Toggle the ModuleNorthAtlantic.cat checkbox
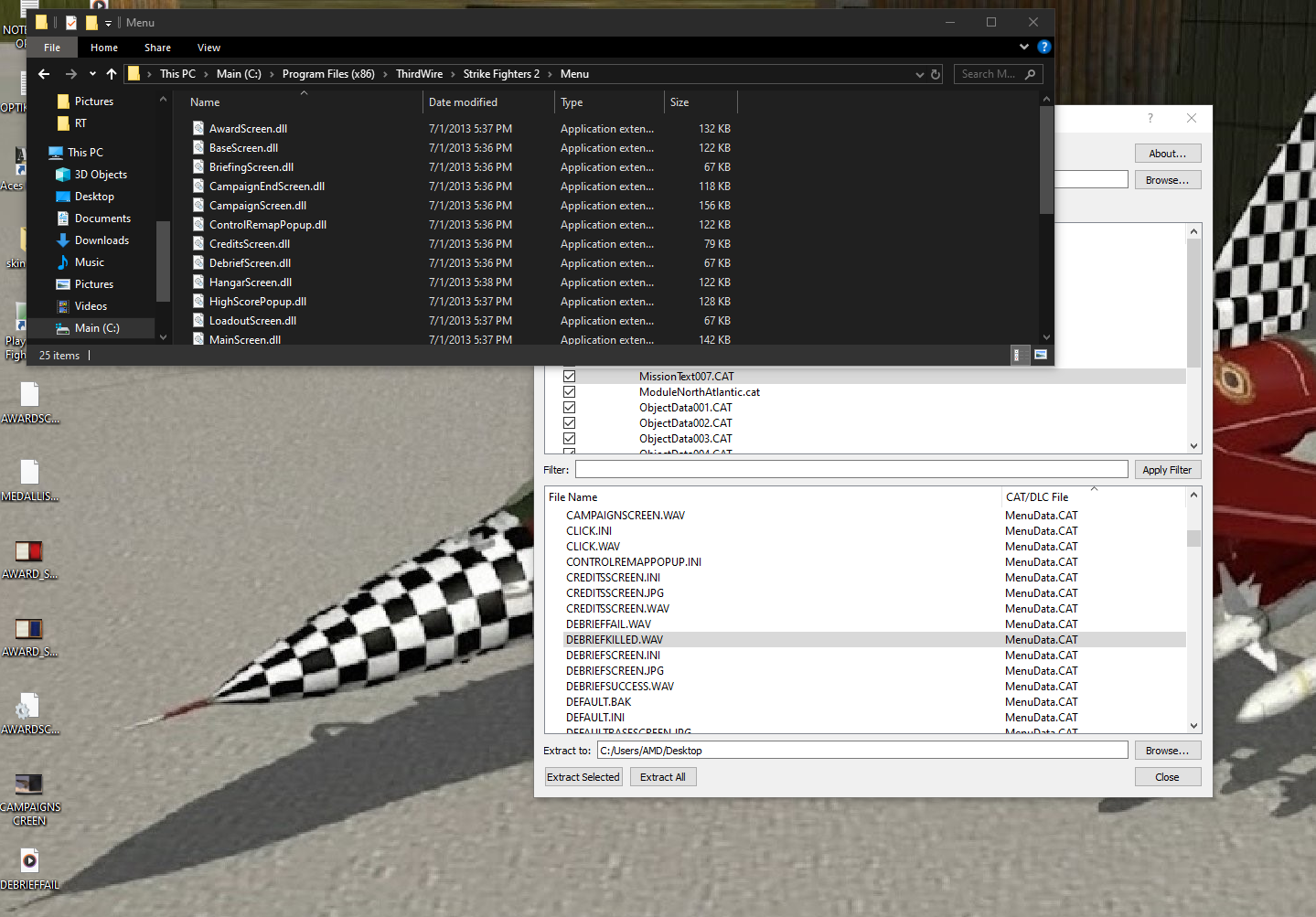This screenshot has height=917, width=1316. [x=569, y=392]
